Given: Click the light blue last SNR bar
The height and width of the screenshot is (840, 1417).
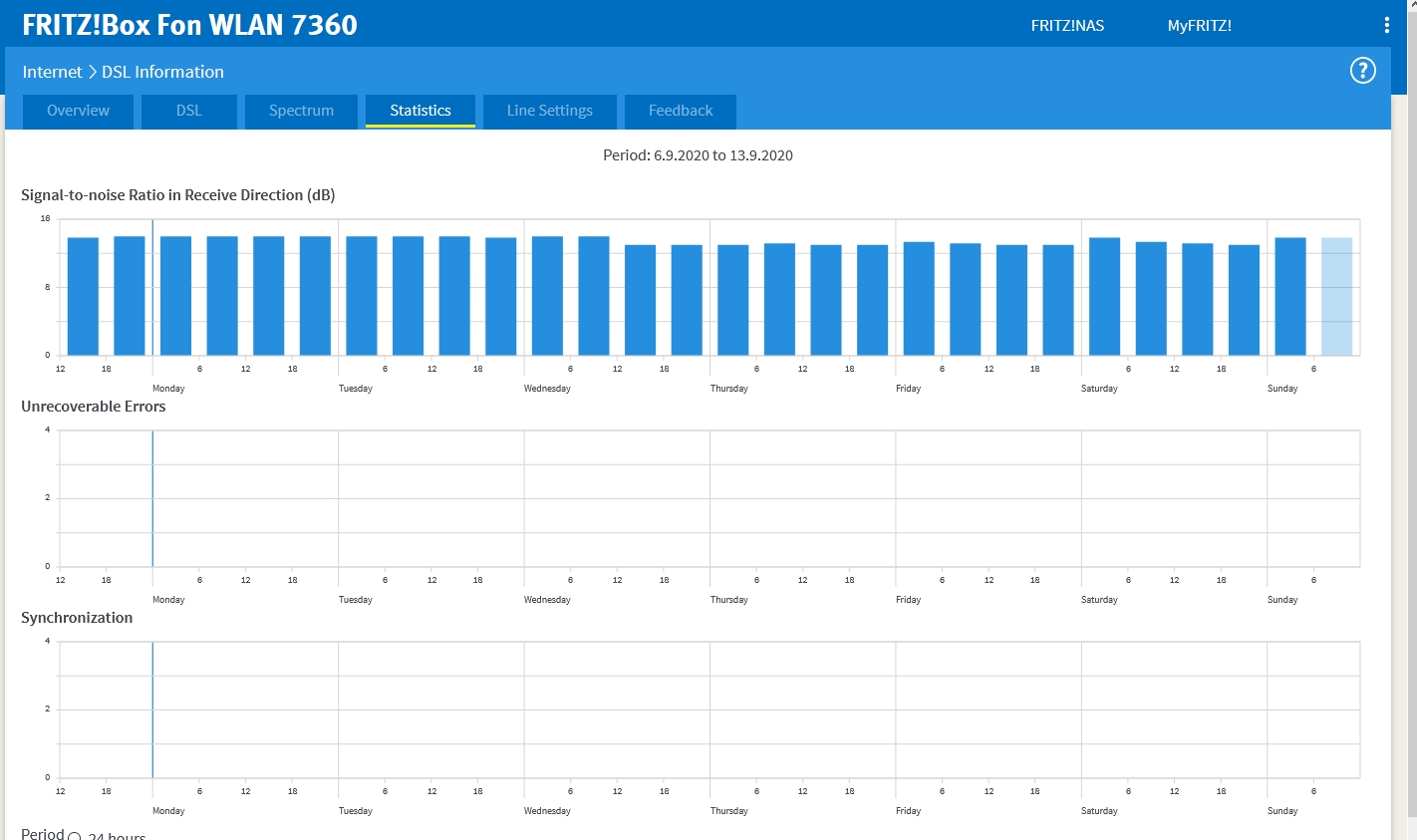Looking at the screenshot, I should [1336, 297].
